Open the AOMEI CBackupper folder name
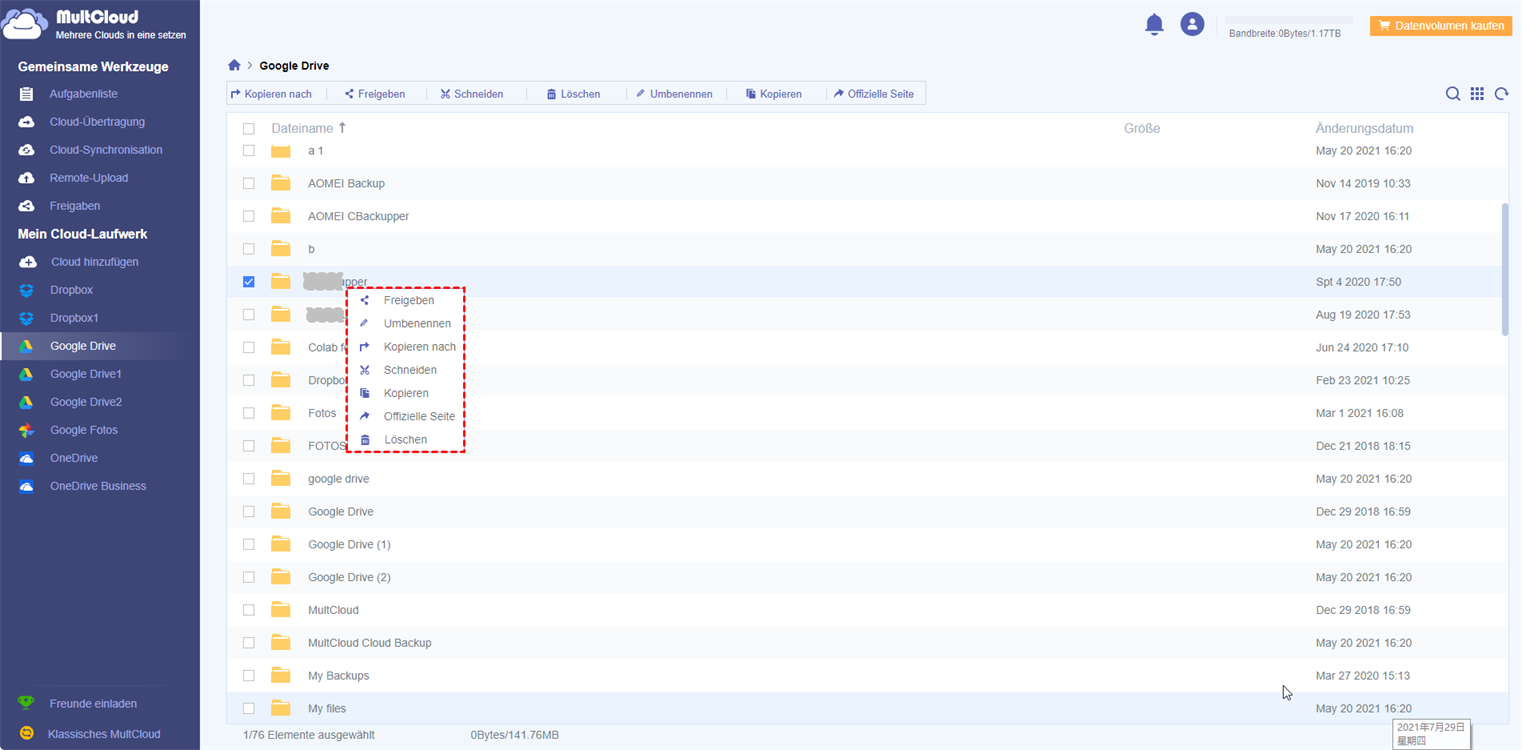Screen dimensions: 1522x750 [x=358, y=216]
